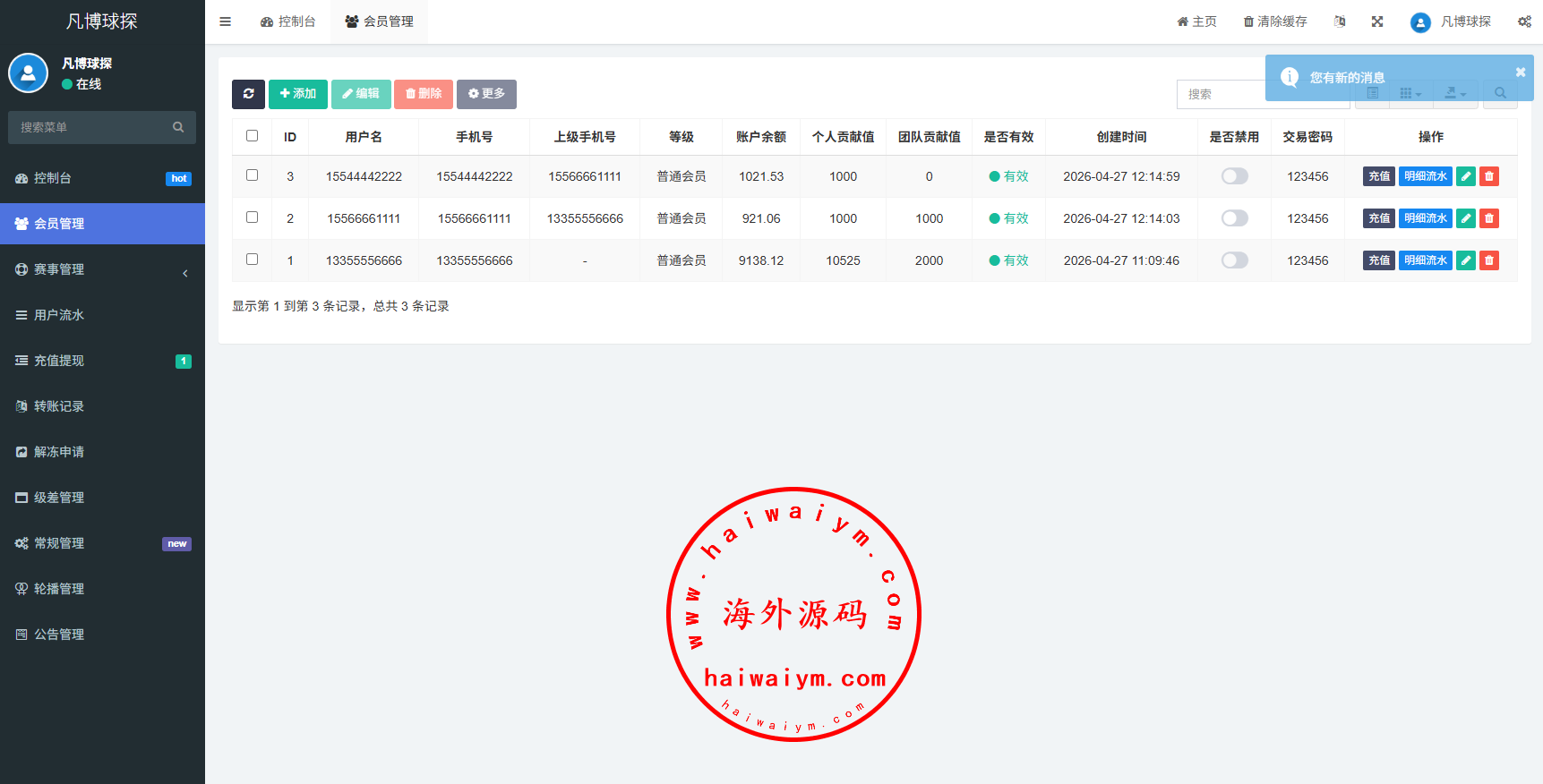Expand the 赛事管理 sidebar submenu
This screenshot has width=1543, height=784.
[102, 269]
